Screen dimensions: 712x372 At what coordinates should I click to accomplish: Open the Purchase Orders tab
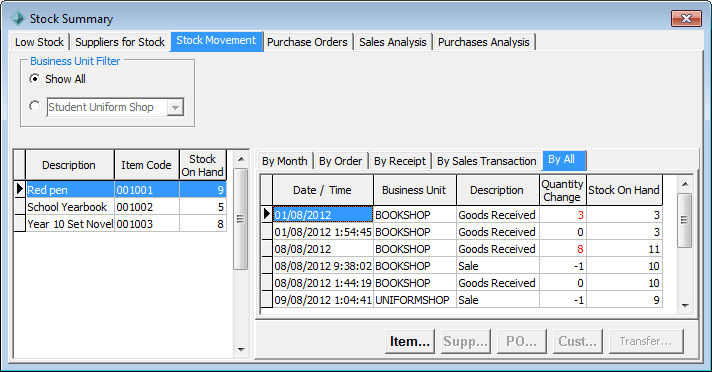pos(307,42)
